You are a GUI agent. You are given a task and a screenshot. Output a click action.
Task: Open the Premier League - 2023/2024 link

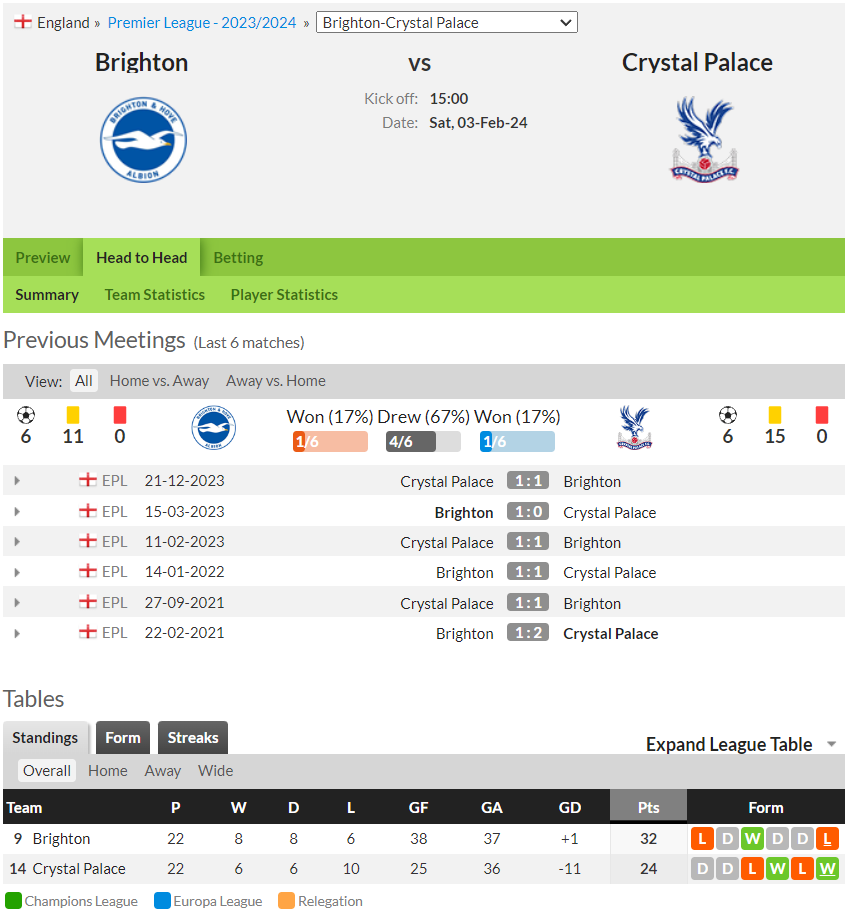point(202,22)
